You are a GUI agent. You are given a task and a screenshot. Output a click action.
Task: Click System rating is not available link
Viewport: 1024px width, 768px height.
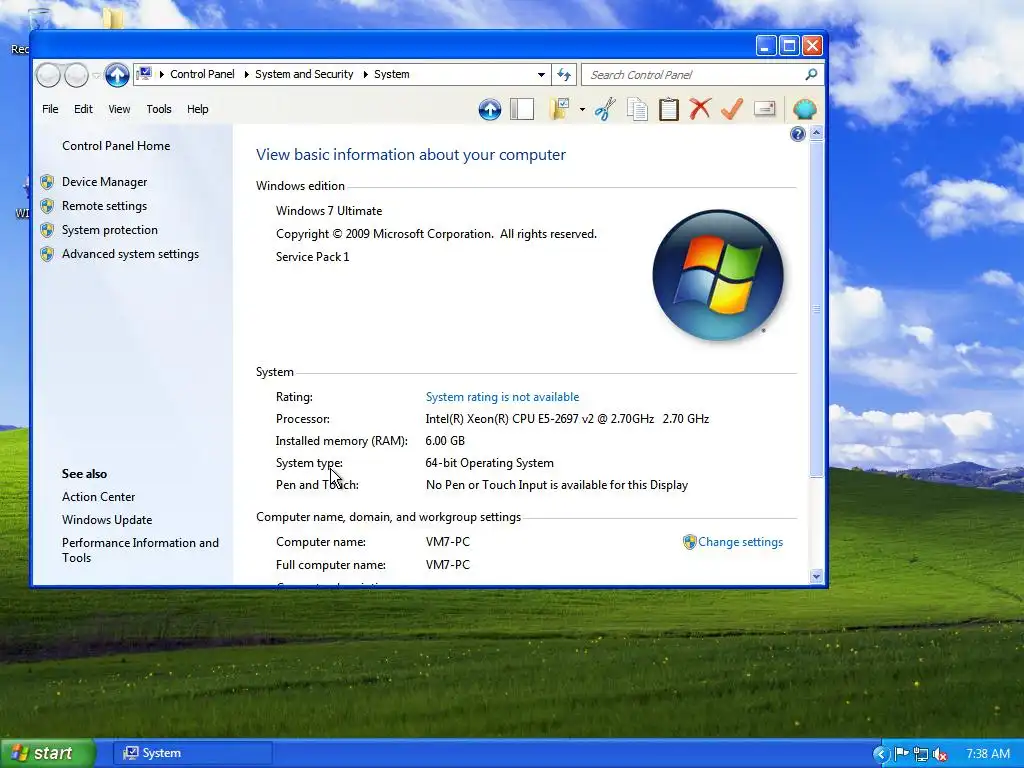[502, 397]
